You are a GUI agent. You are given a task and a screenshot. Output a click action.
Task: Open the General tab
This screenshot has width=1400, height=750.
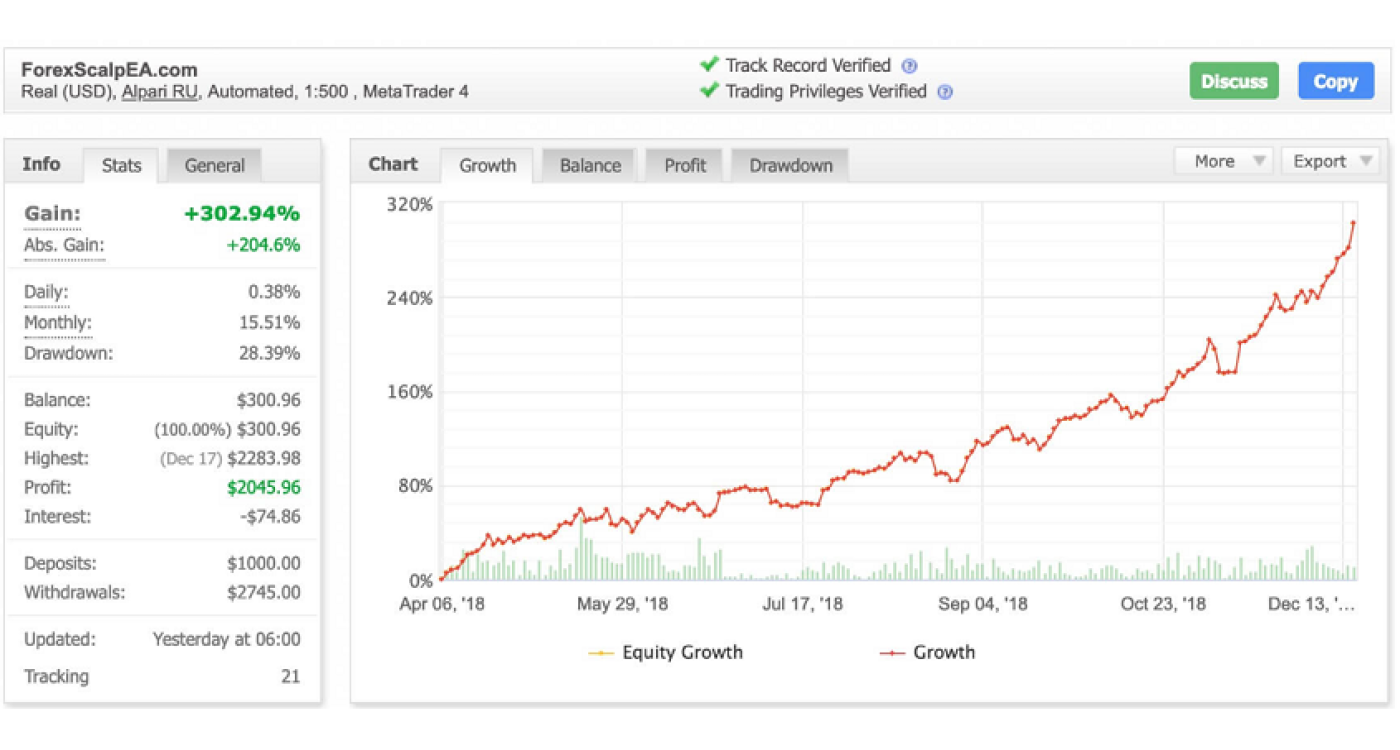tap(214, 165)
